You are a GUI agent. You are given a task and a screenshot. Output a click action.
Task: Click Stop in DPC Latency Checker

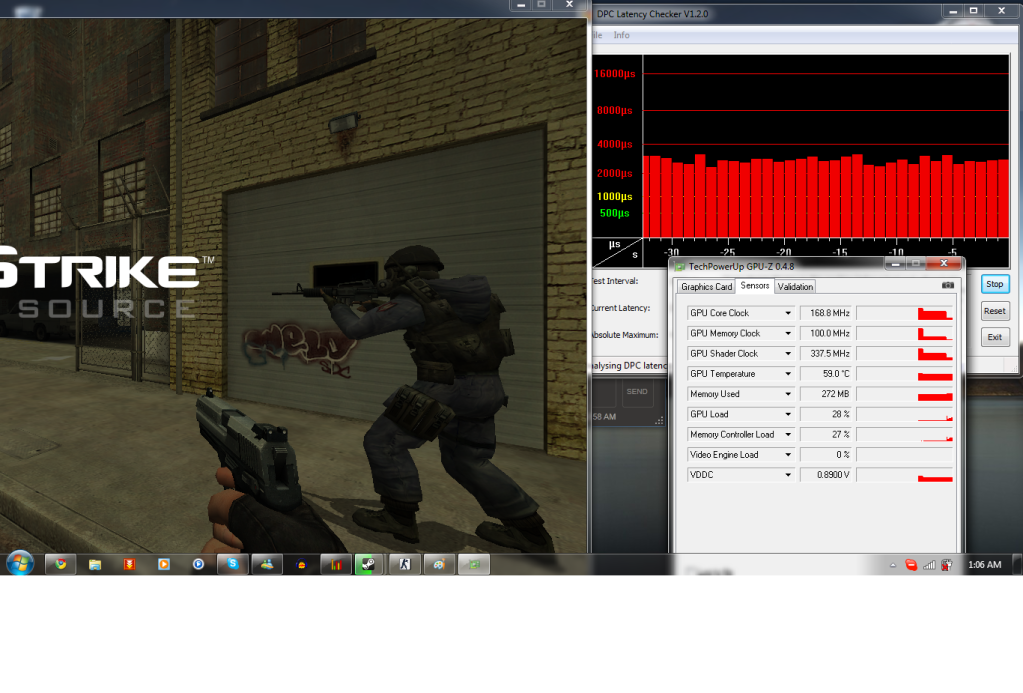[x=995, y=284]
